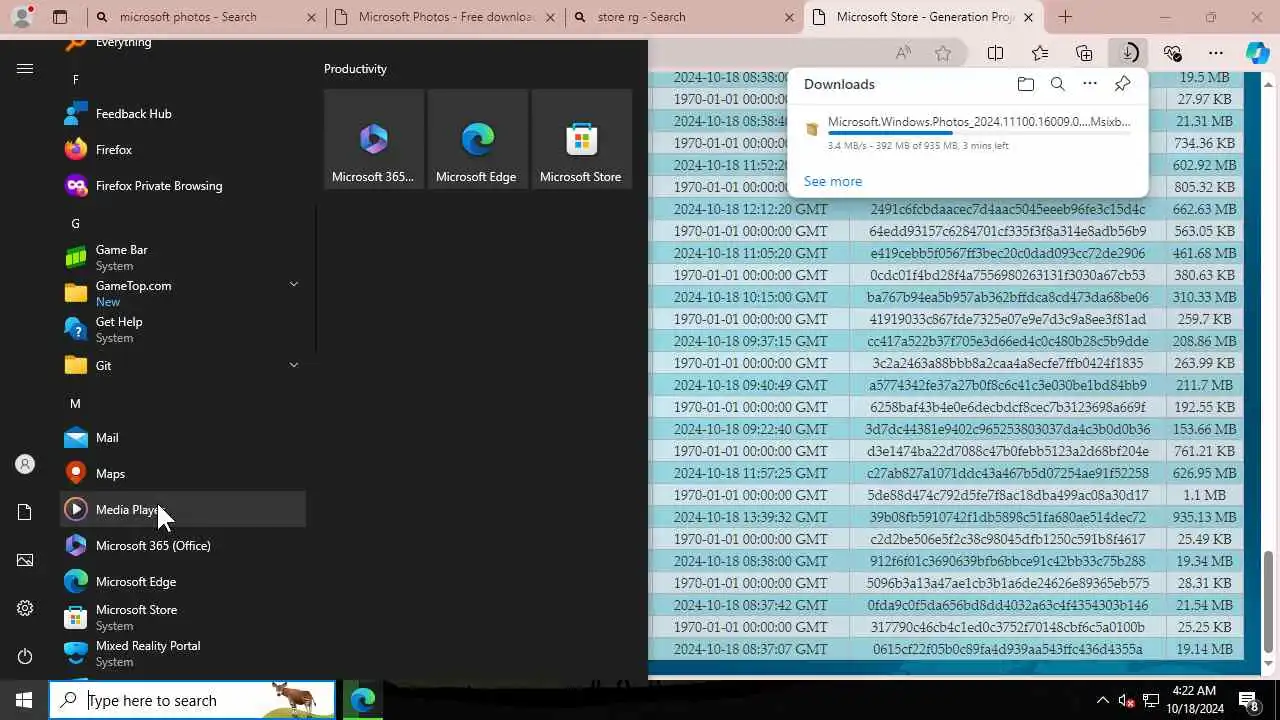Open the Get Help app

[x=183, y=329]
